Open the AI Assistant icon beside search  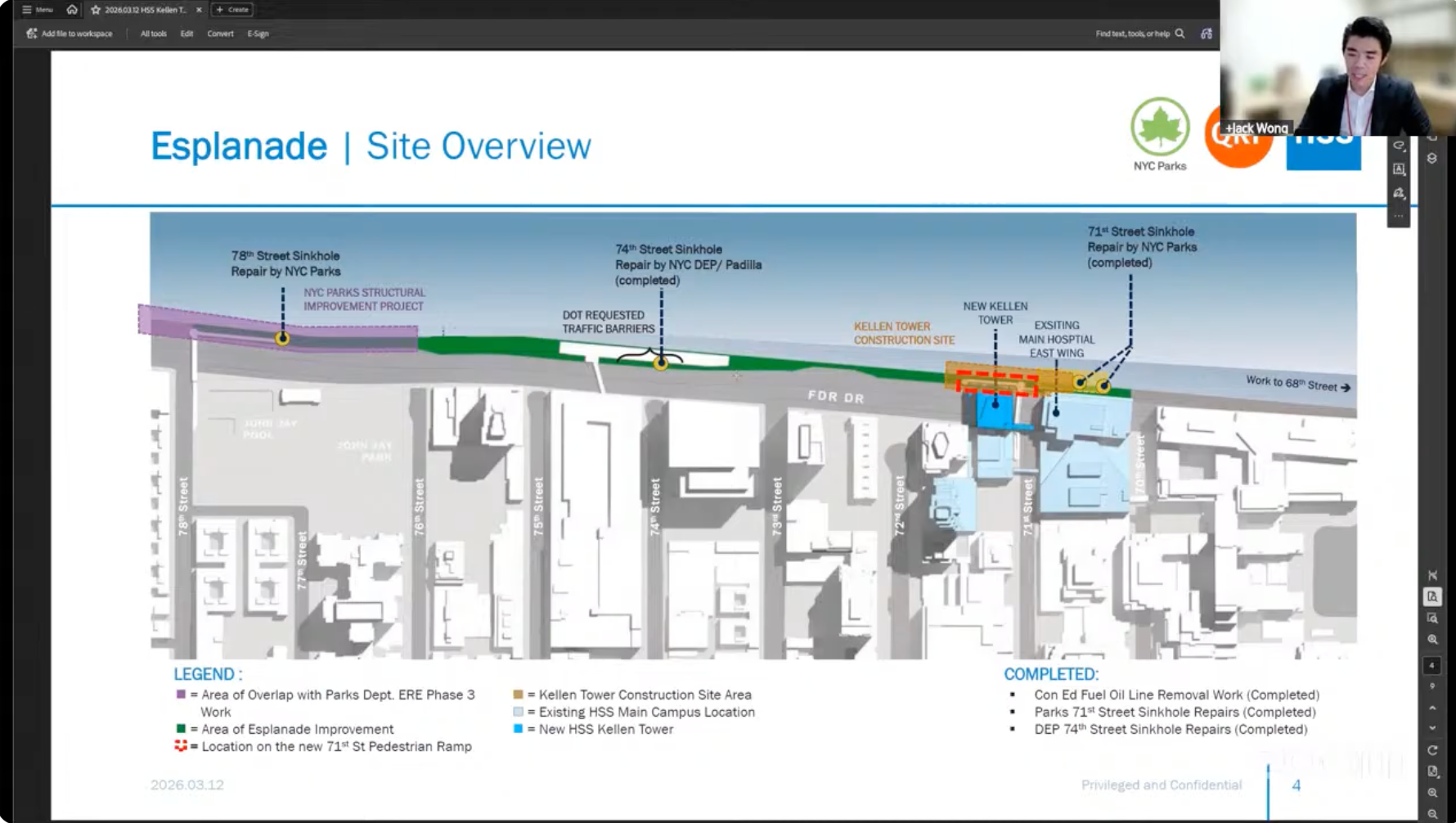[1206, 34]
